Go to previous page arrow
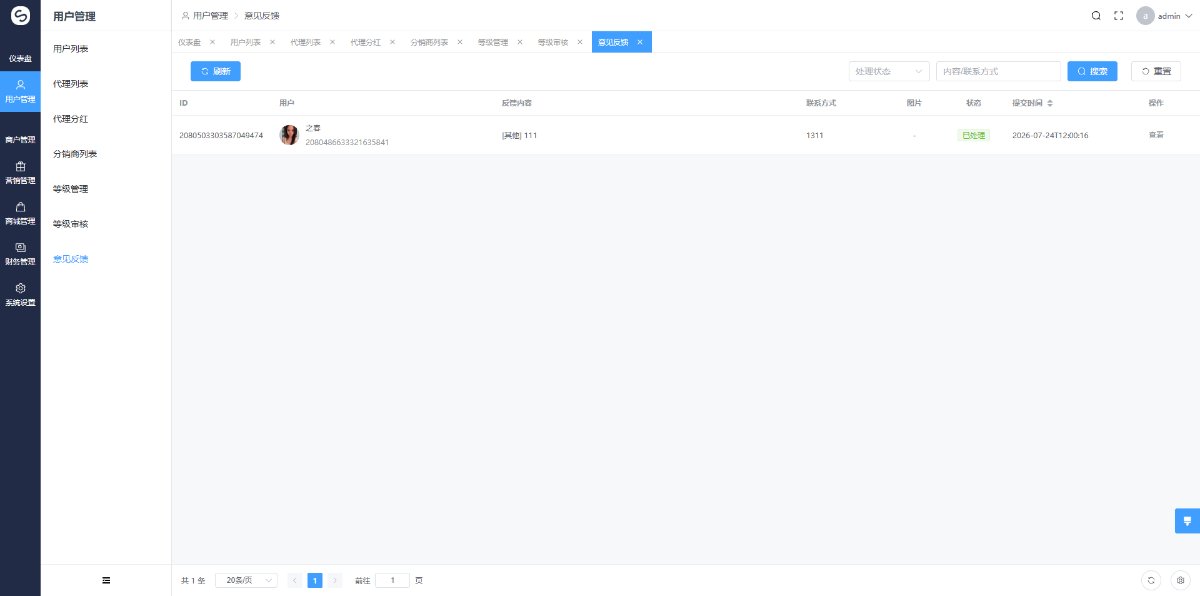Image resolution: width=1200 pixels, height=596 pixels. (294, 580)
